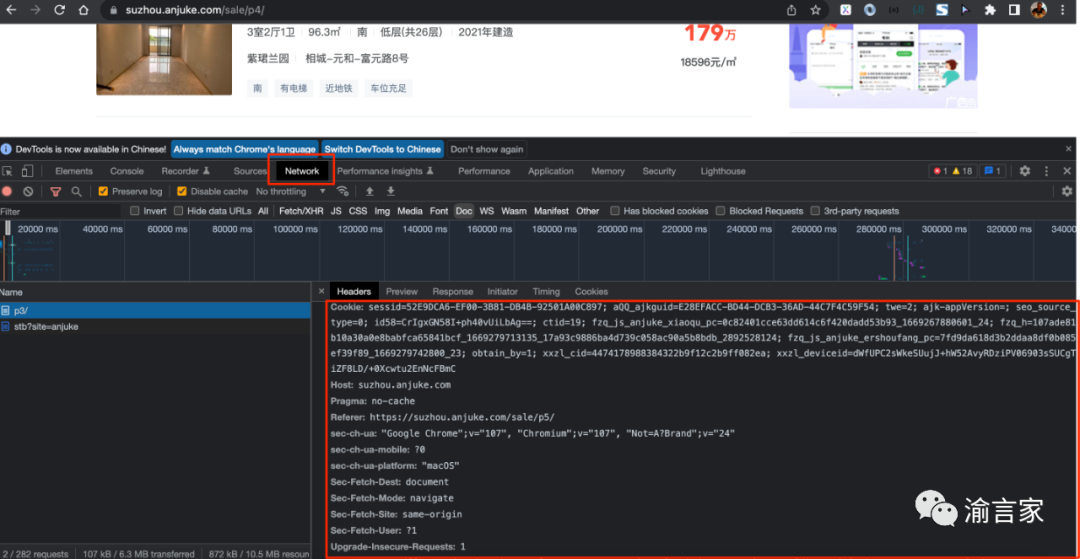This screenshot has height=559, width=1080.
Task: Switch to the Console panel tab
Action: tap(127, 171)
